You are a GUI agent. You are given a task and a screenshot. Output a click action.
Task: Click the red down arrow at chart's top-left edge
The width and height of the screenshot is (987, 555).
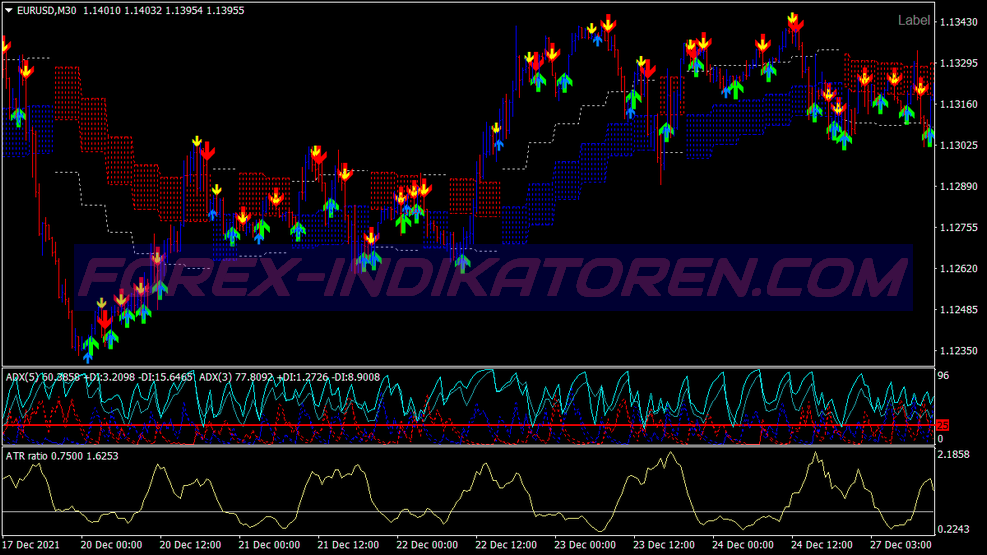[5, 45]
